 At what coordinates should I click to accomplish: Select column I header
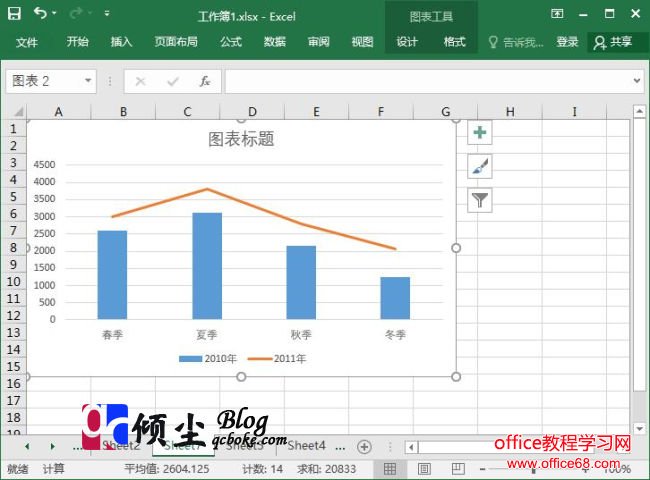575,112
